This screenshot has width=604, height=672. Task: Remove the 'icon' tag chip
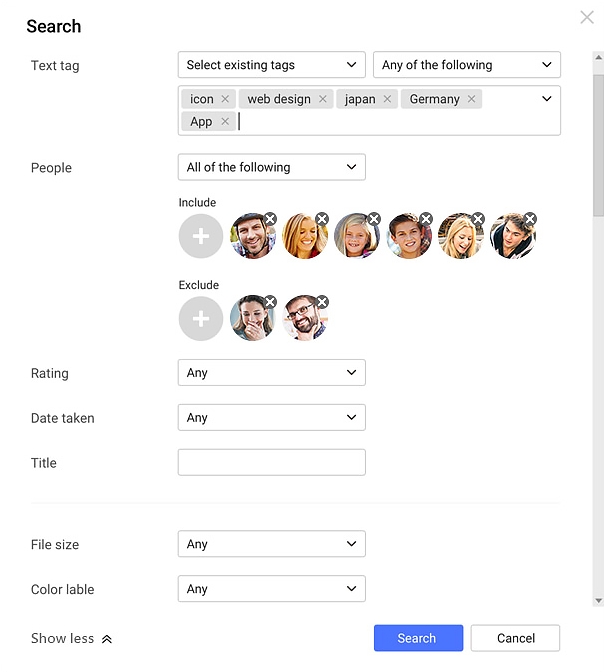225,99
